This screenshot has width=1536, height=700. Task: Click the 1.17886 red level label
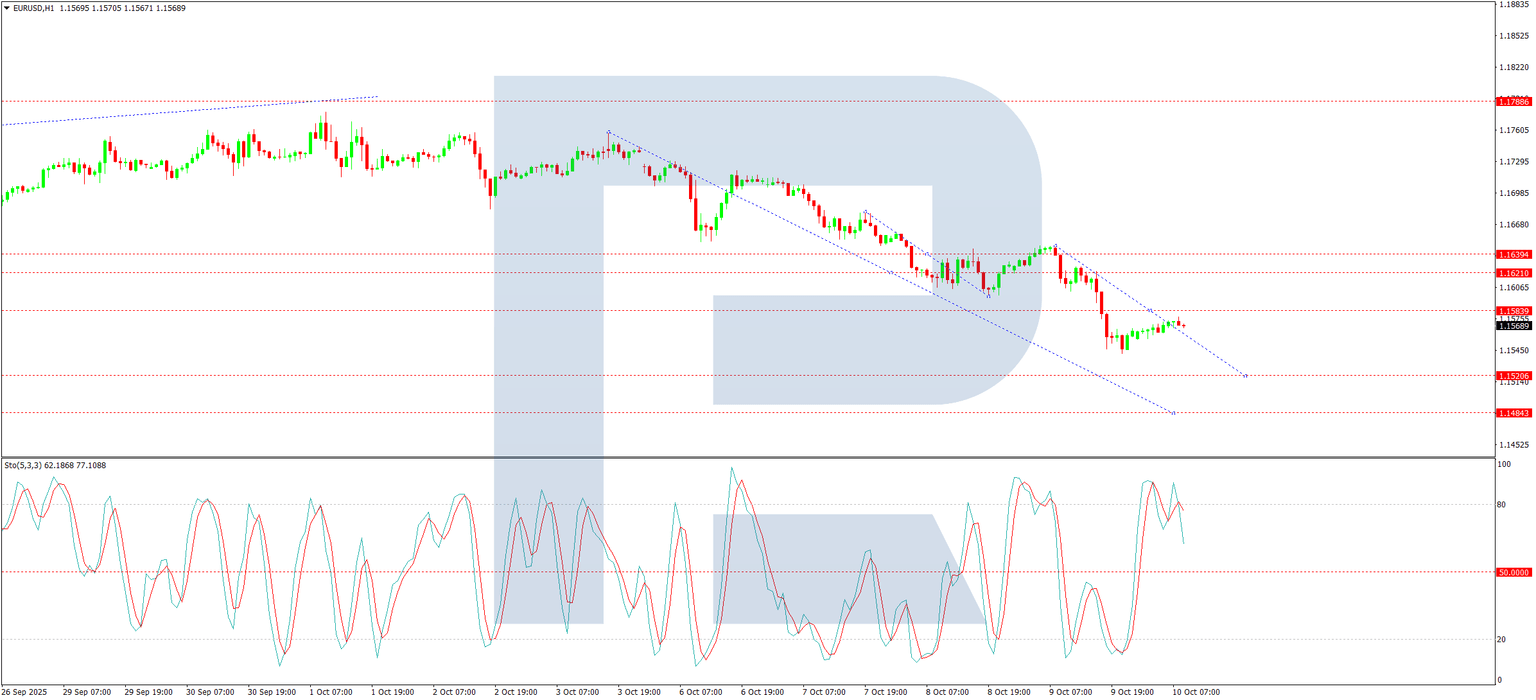click(1514, 102)
